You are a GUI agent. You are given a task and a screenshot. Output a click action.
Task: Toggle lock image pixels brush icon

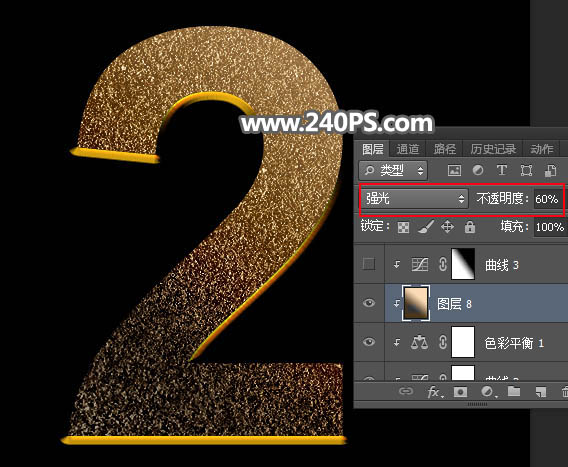(x=425, y=227)
